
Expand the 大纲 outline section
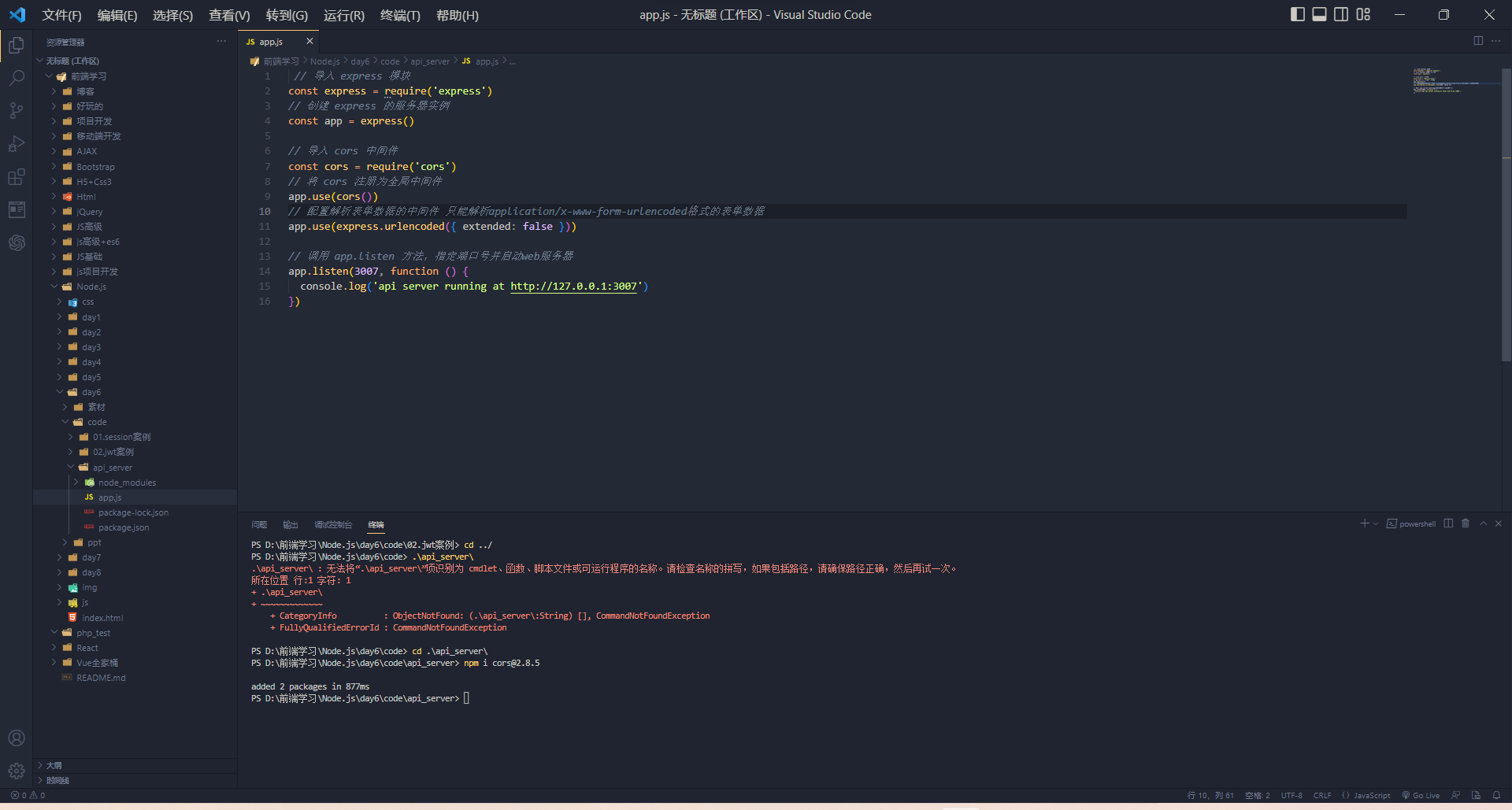pyautogui.click(x=135, y=765)
